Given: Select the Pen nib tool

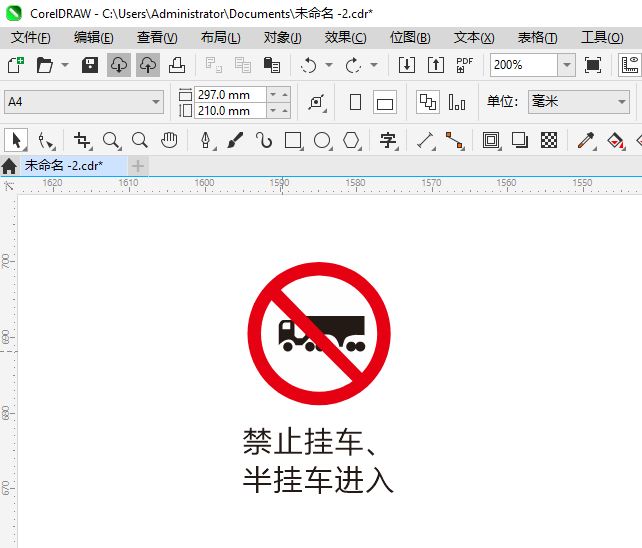Looking at the screenshot, I should (x=206, y=140).
